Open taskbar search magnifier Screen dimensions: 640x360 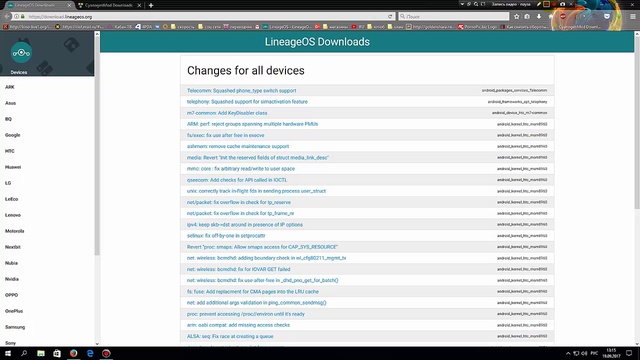pyautogui.click(x=24, y=353)
